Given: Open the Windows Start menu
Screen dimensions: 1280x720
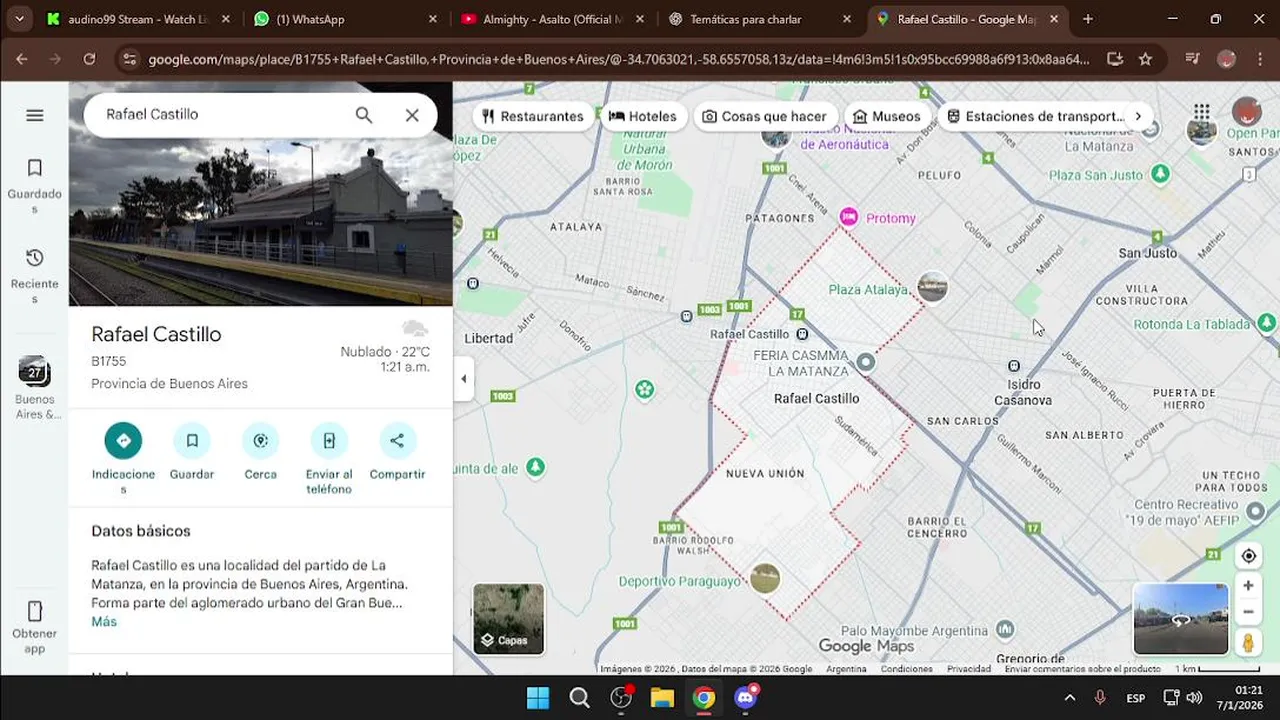Looking at the screenshot, I should click(x=538, y=697).
